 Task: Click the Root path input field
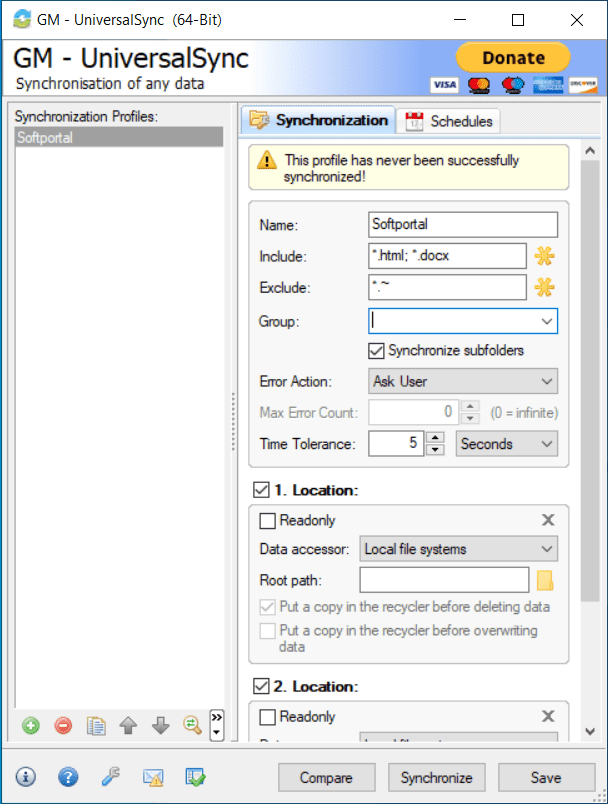pyautogui.click(x=444, y=580)
